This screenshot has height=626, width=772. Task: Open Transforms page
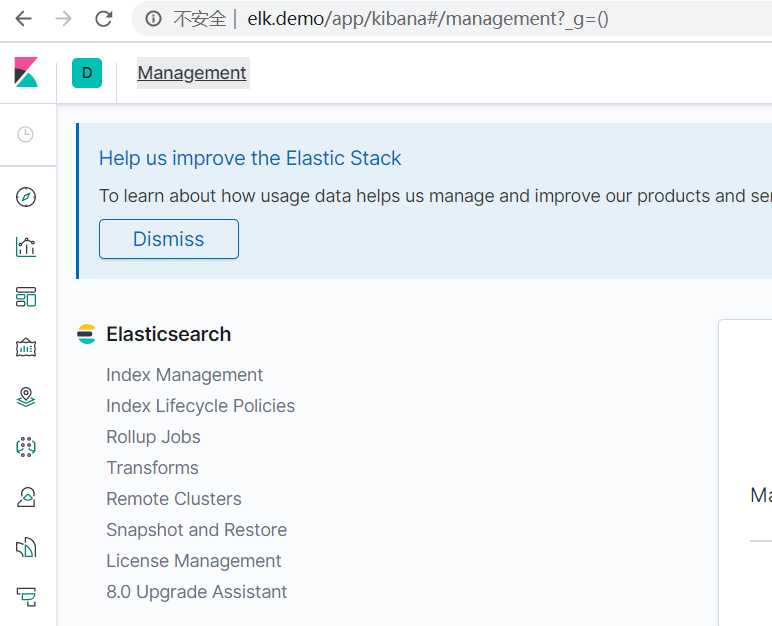point(152,468)
